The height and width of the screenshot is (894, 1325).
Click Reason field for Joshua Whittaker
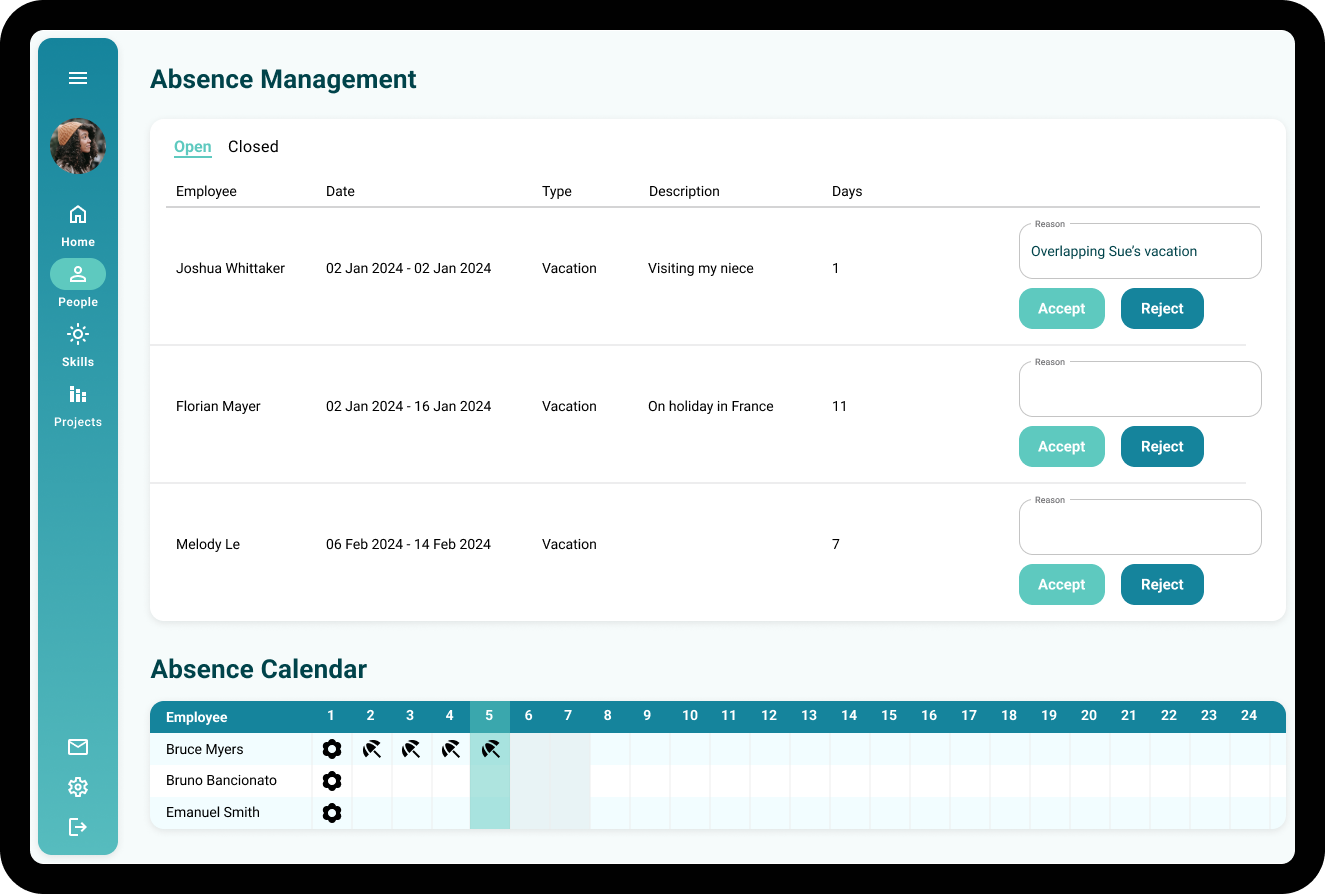pyautogui.click(x=1140, y=251)
